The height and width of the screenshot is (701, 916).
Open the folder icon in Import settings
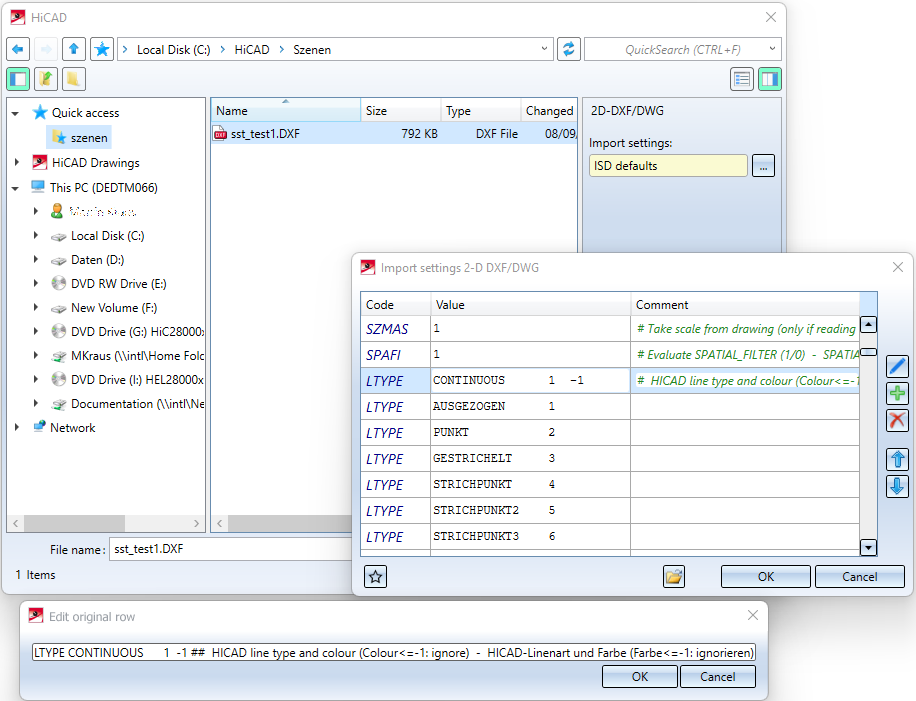coord(674,577)
